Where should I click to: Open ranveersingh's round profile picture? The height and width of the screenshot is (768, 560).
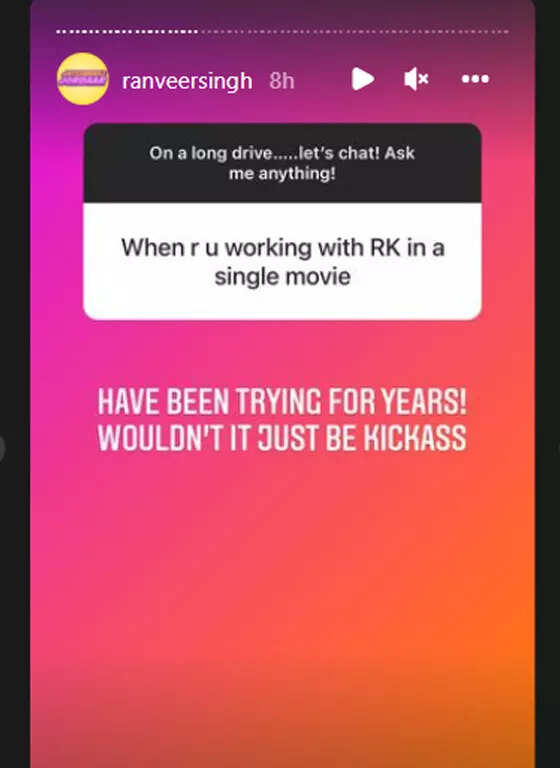click(83, 79)
